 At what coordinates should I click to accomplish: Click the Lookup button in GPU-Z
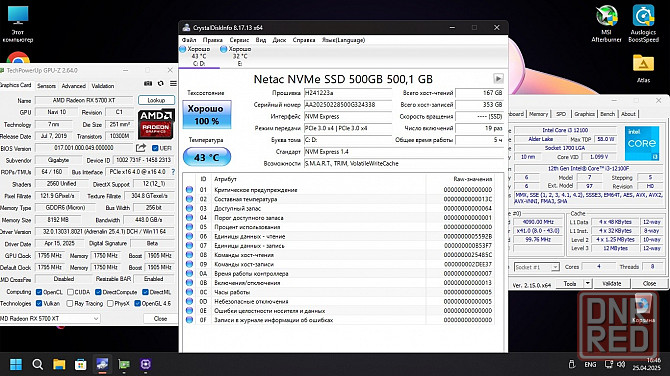point(156,100)
